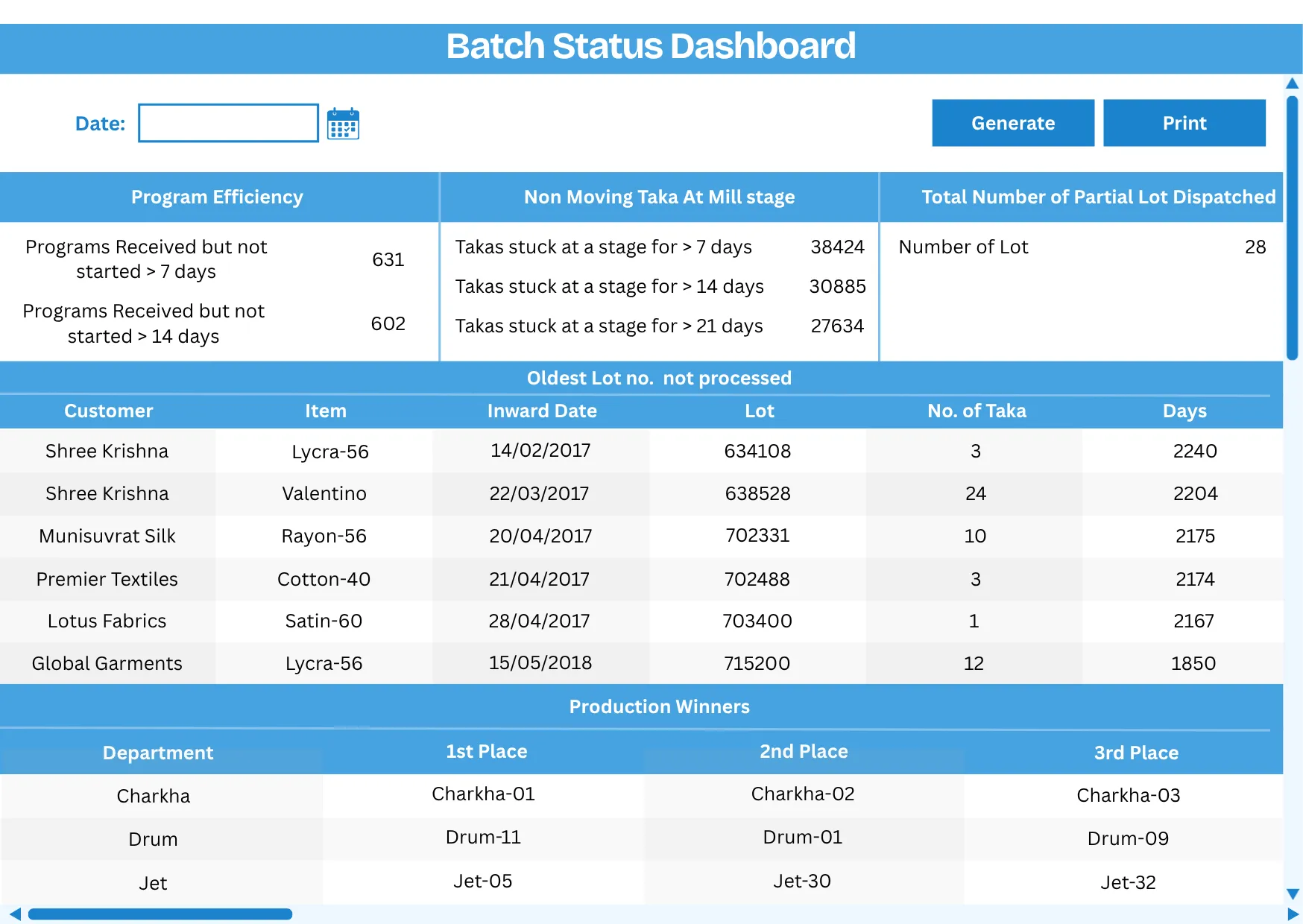Select the Department column header
1303x924 pixels.
click(x=158, y=753)
